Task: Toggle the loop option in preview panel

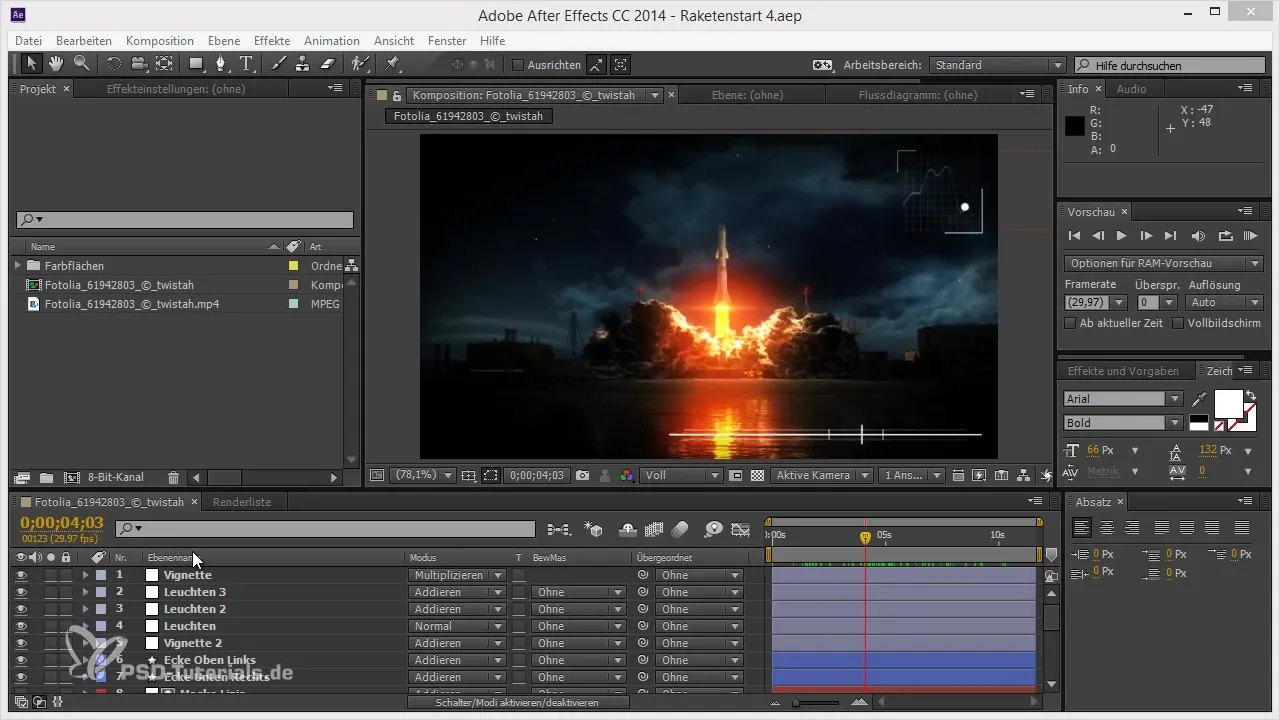Action: click(x=1225, y=236)
